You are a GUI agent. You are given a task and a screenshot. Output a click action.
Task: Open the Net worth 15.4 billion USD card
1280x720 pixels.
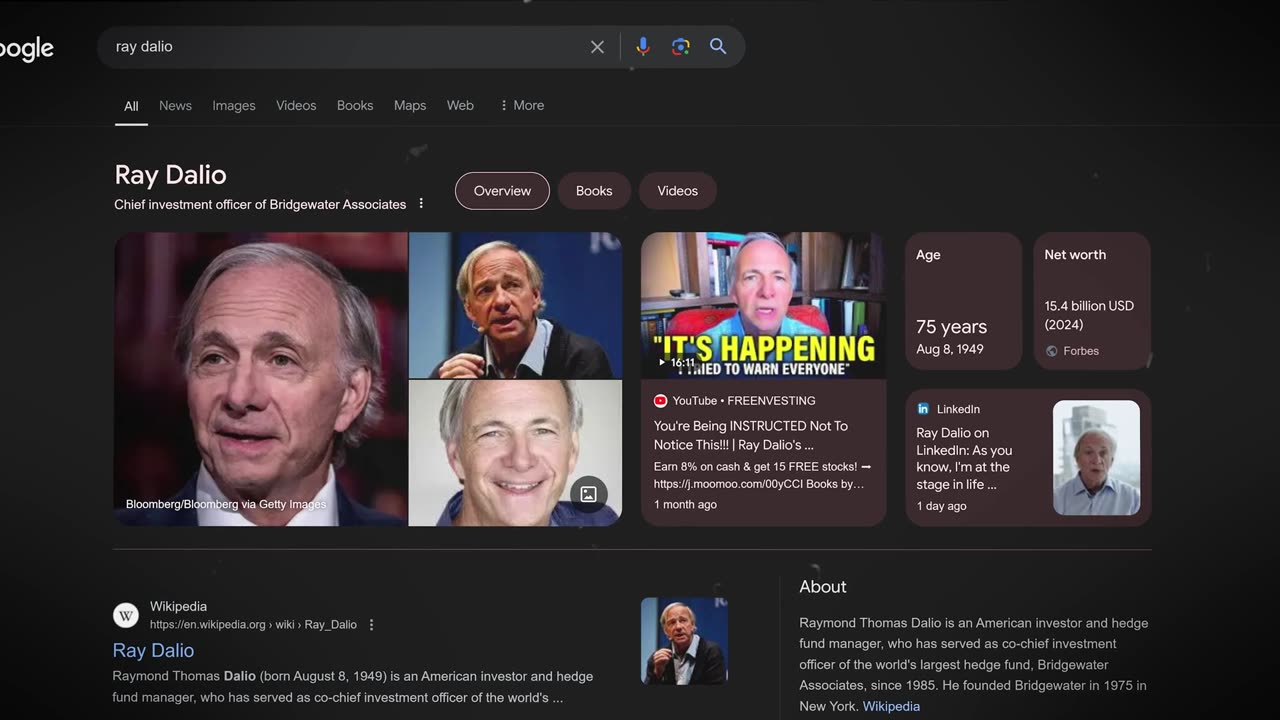1092,301
